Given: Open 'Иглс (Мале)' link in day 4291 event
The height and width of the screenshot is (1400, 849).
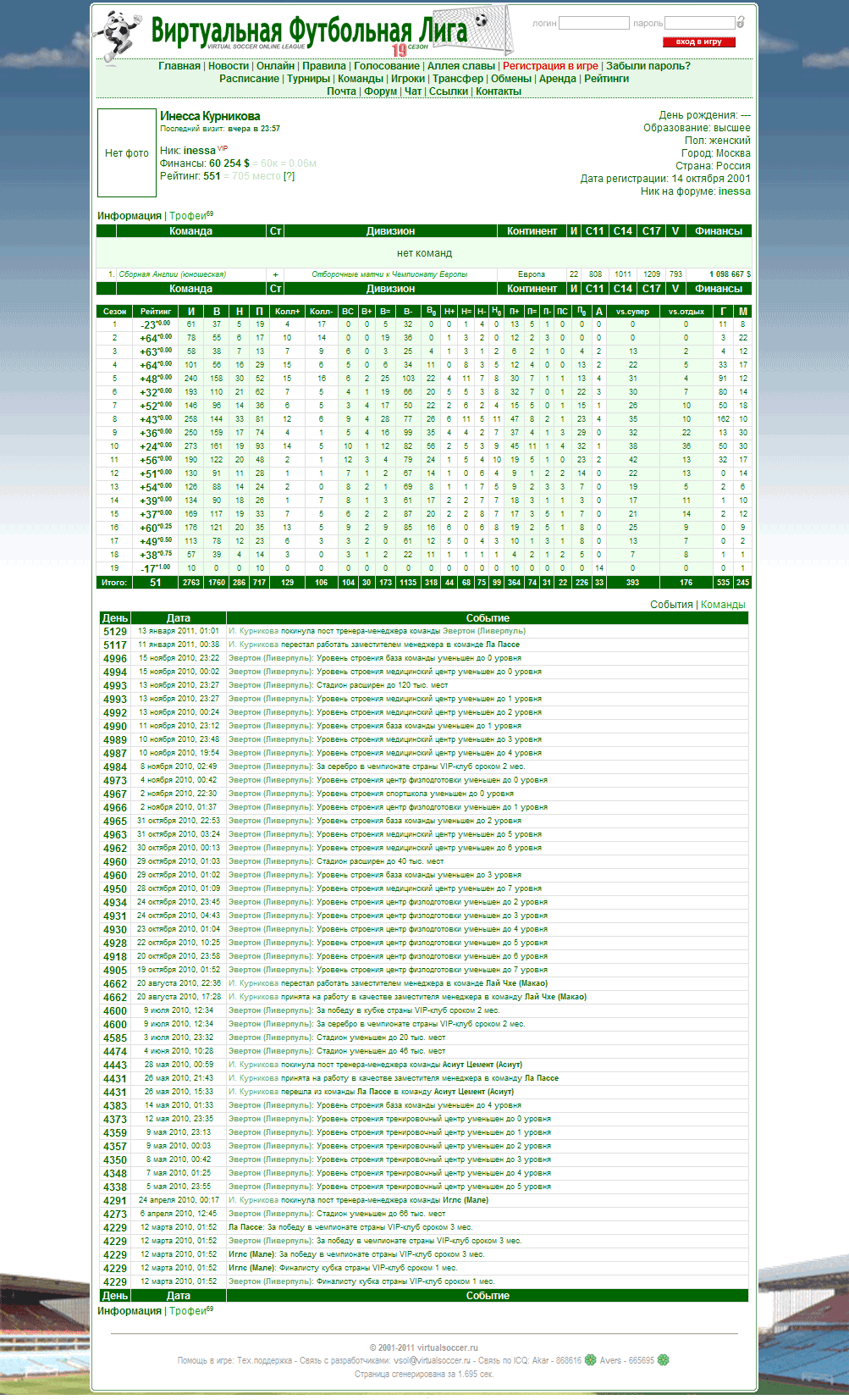Looking at the screenshot, I should point(465,1200).
